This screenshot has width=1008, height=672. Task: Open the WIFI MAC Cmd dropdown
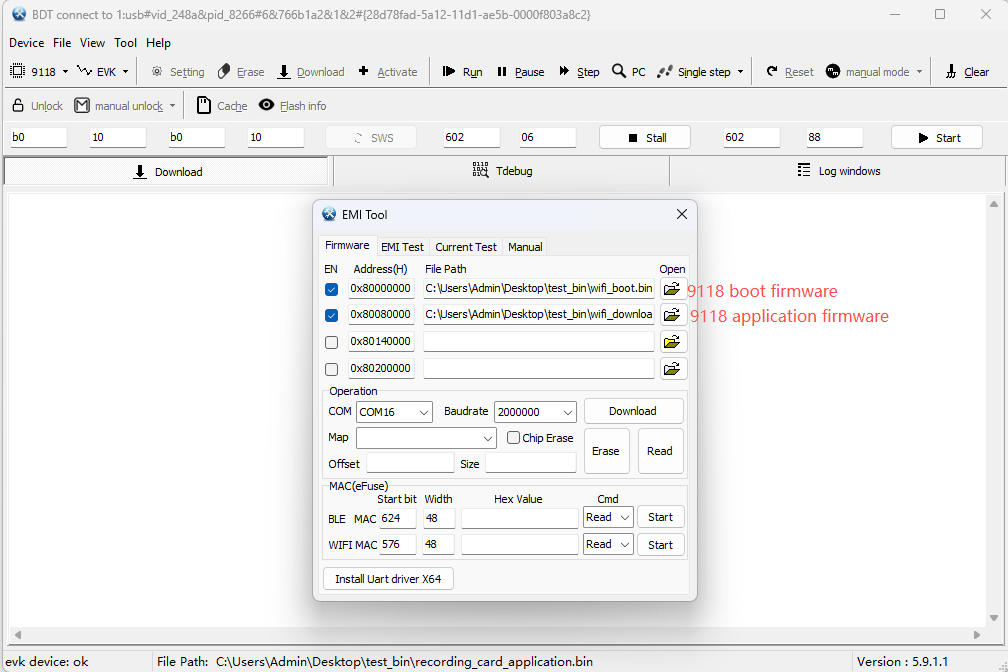point(609,545)
